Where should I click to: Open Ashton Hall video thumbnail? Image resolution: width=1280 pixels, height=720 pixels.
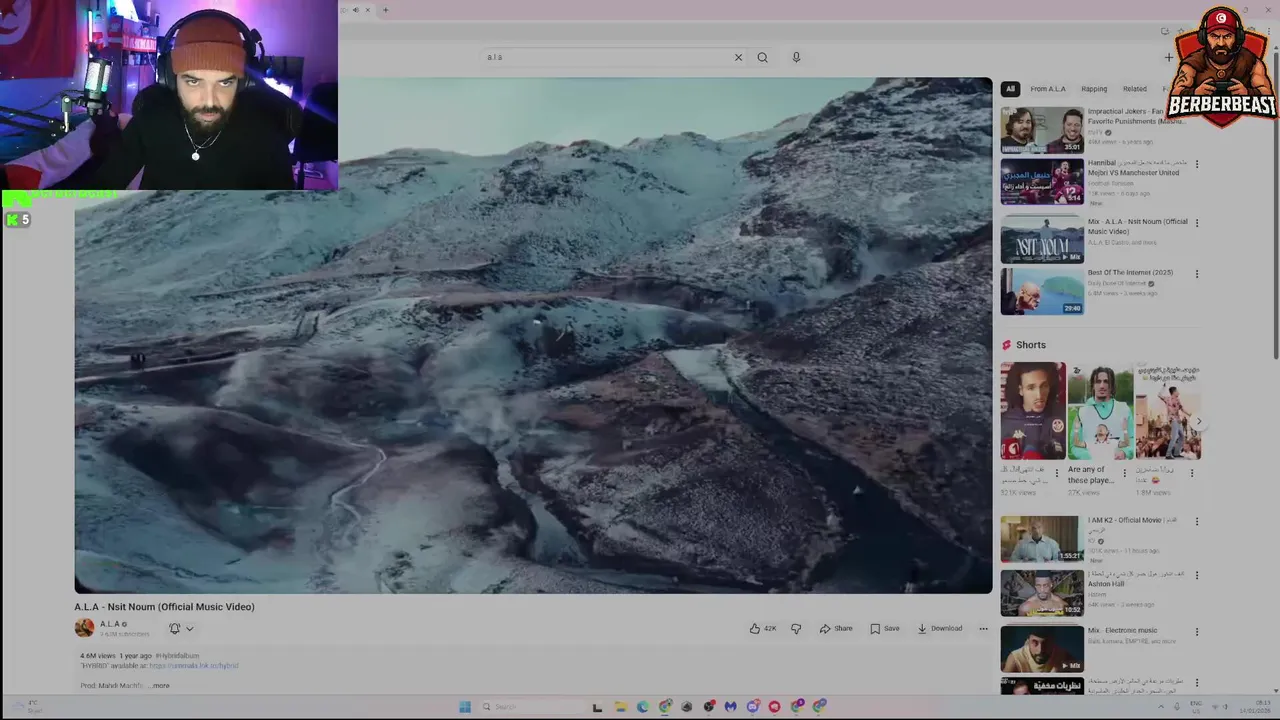coord(1042,593)
